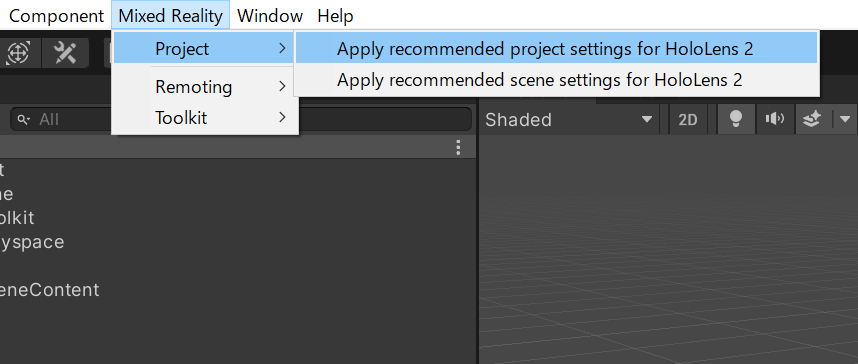Image resolution: width=858 pixels, height=364 pixels.
Task: Expand the Toolkit submenu
Action: tap(205, 118)
